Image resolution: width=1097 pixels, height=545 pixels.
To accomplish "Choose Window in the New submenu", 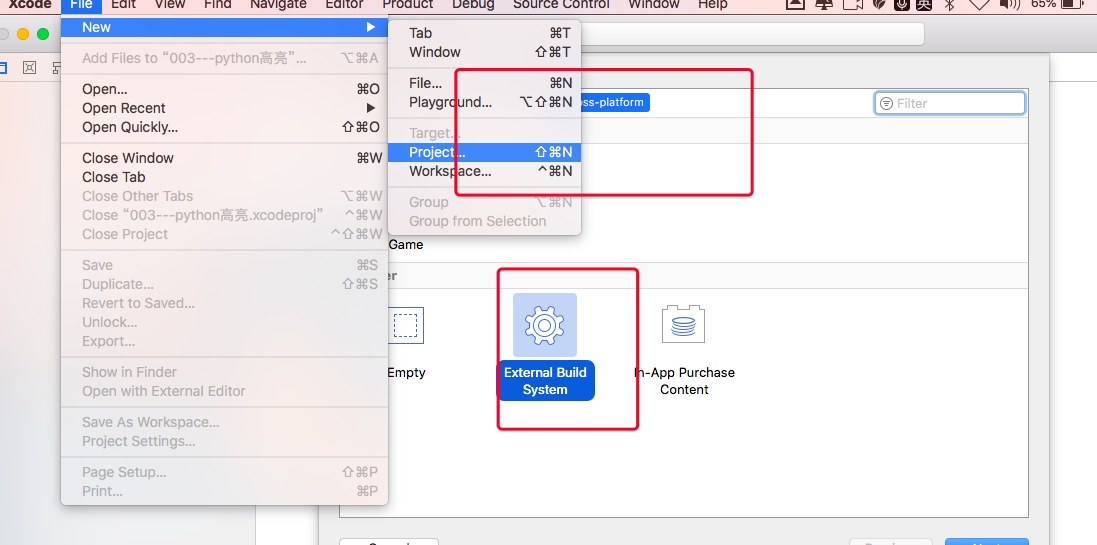I will (x=484, y=52).
